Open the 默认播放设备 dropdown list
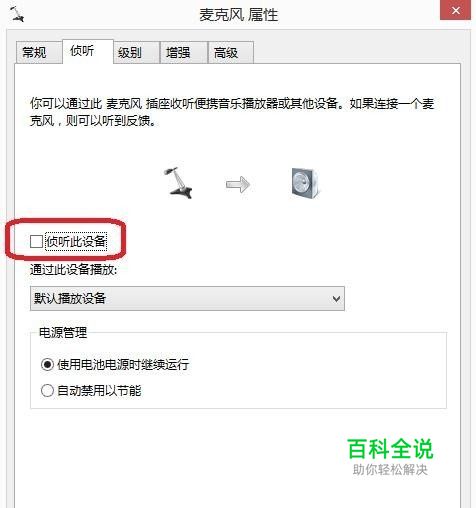 point(187,298)
